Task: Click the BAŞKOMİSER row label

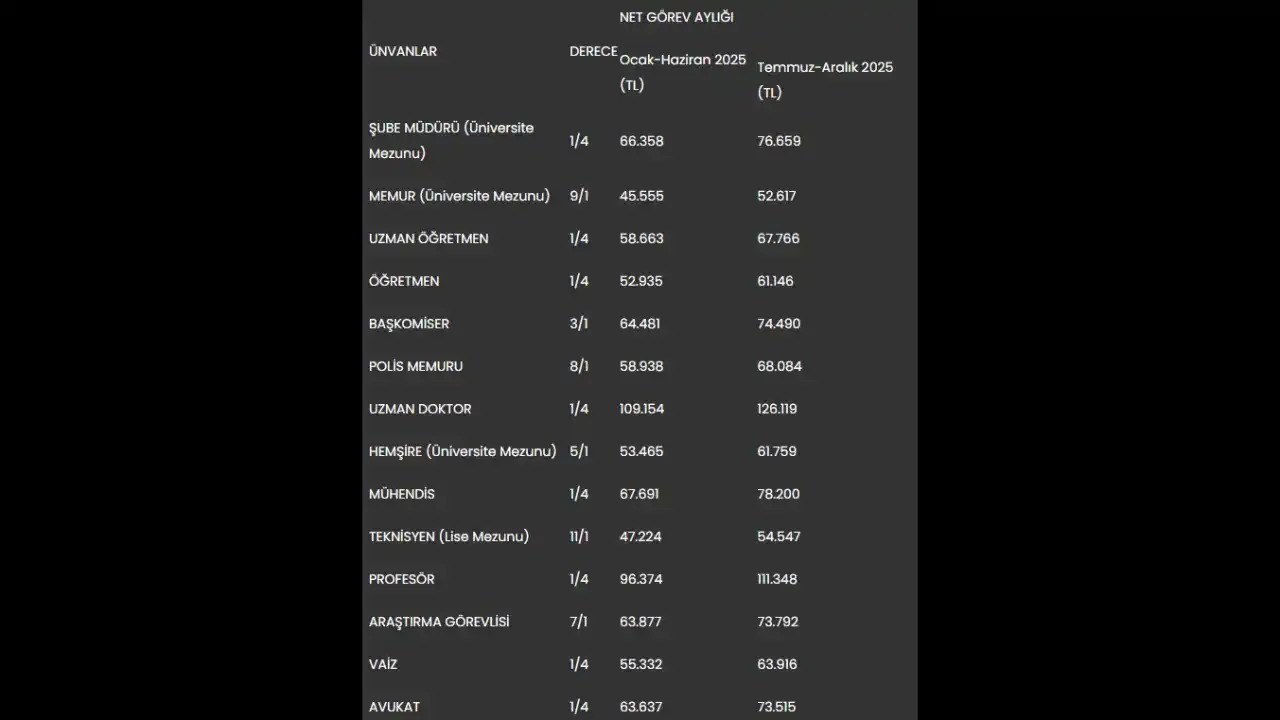Action: click(409, 324)
